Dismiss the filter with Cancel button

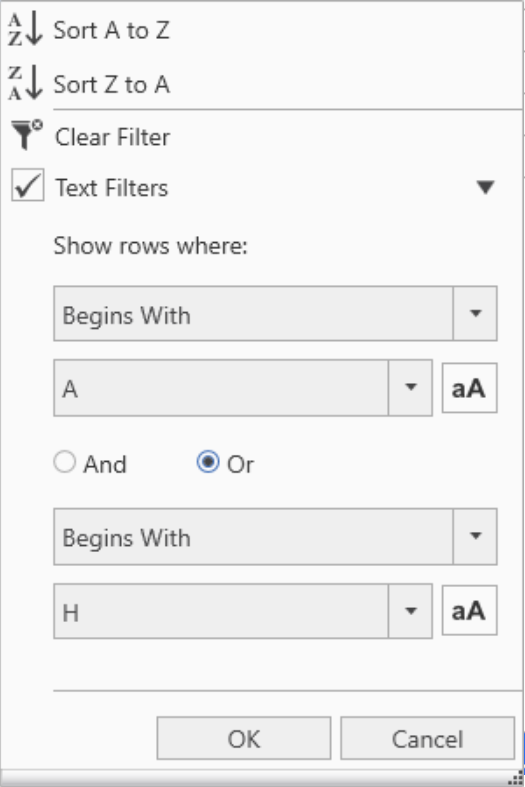pos(428,738)
